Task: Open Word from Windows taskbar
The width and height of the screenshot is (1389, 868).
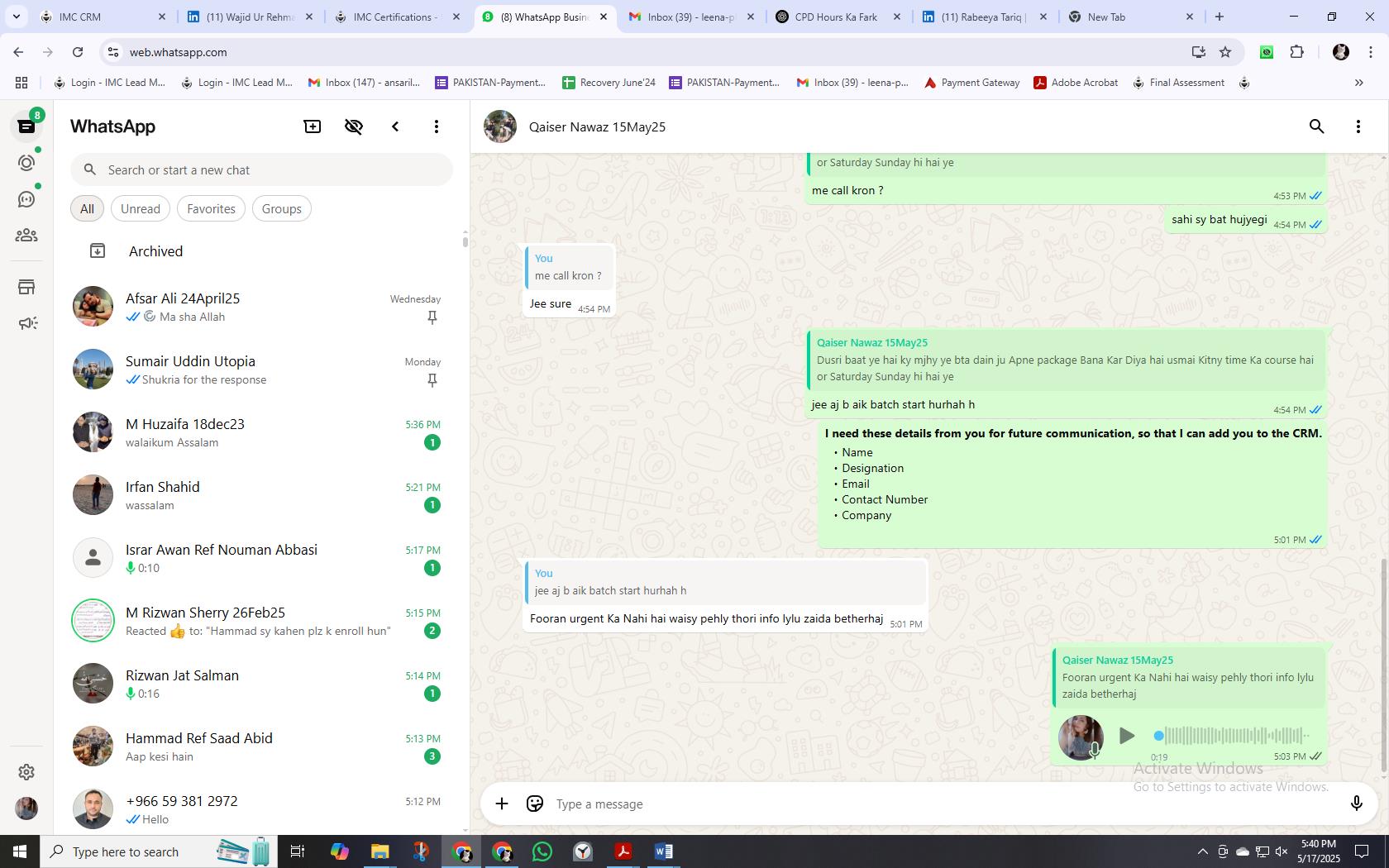Action: (663, 851)
